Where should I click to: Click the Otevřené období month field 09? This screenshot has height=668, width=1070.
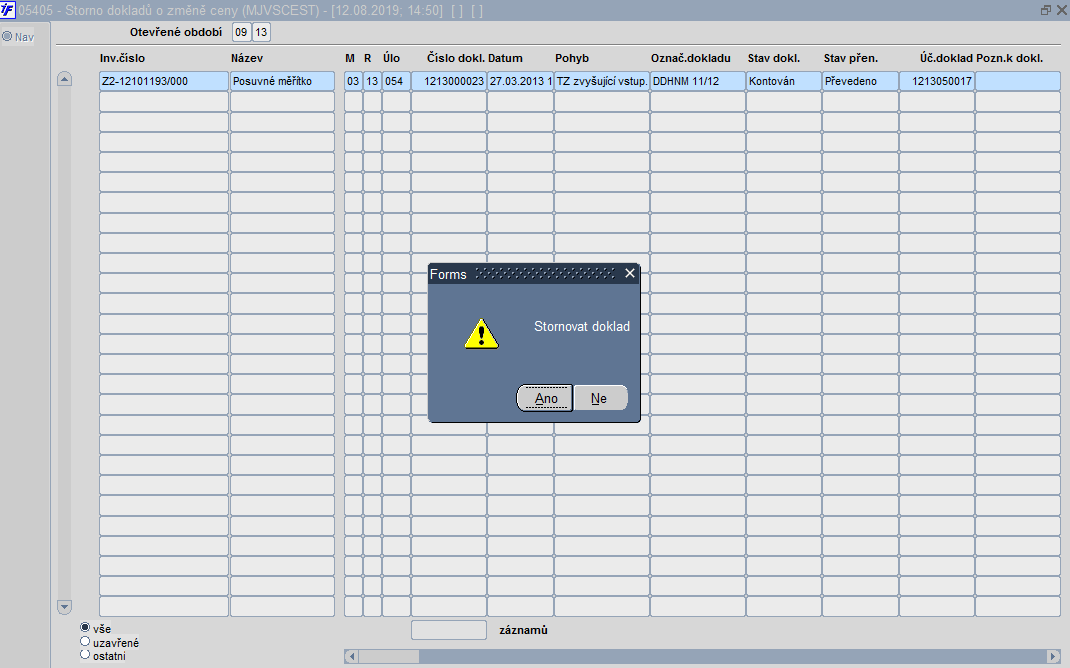click(242, 32)
